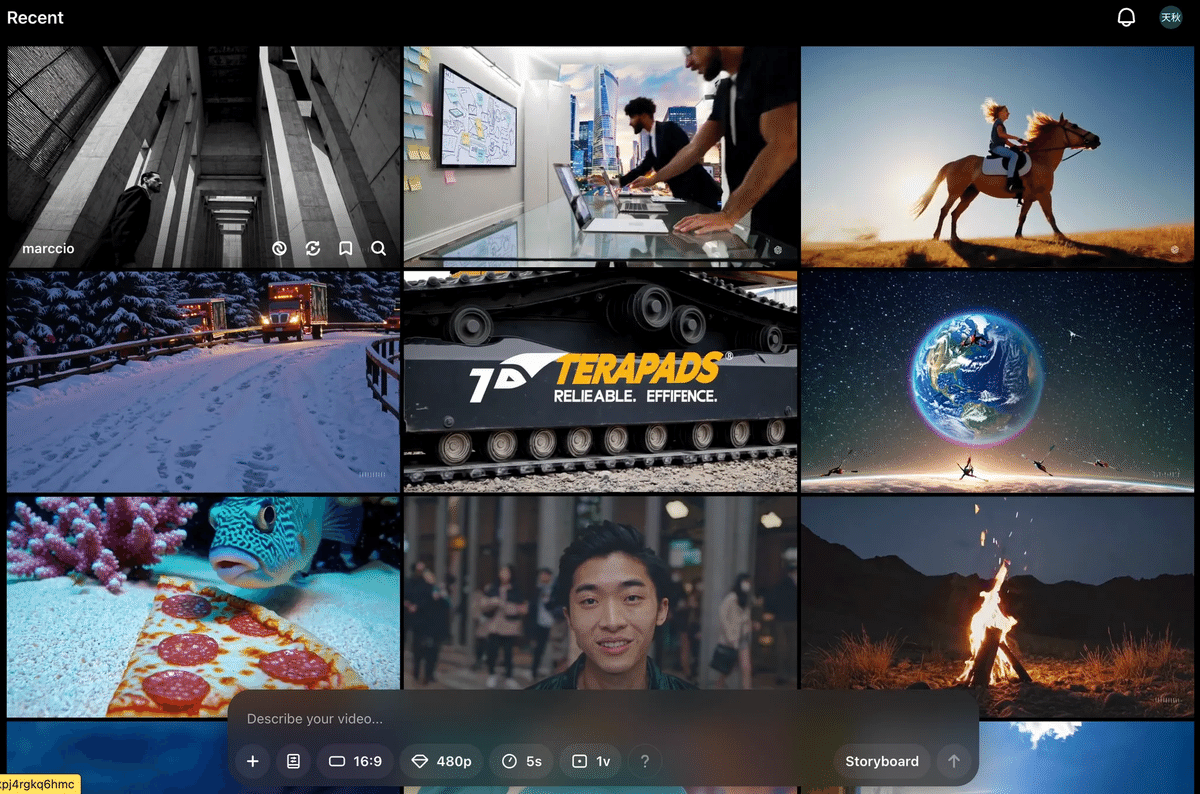Image resolution: width=1200 pixels, height=794 pixels.
Task: Click the question mark help icon
Action: (x=645, y=761)
